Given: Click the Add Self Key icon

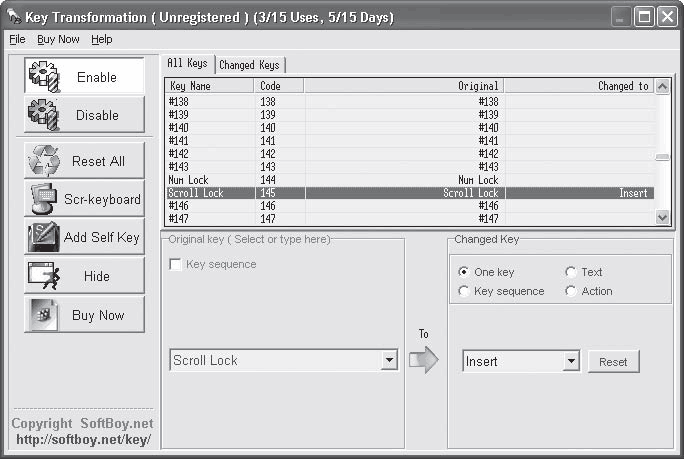Looking at the screenshot, I should point(43,237).
